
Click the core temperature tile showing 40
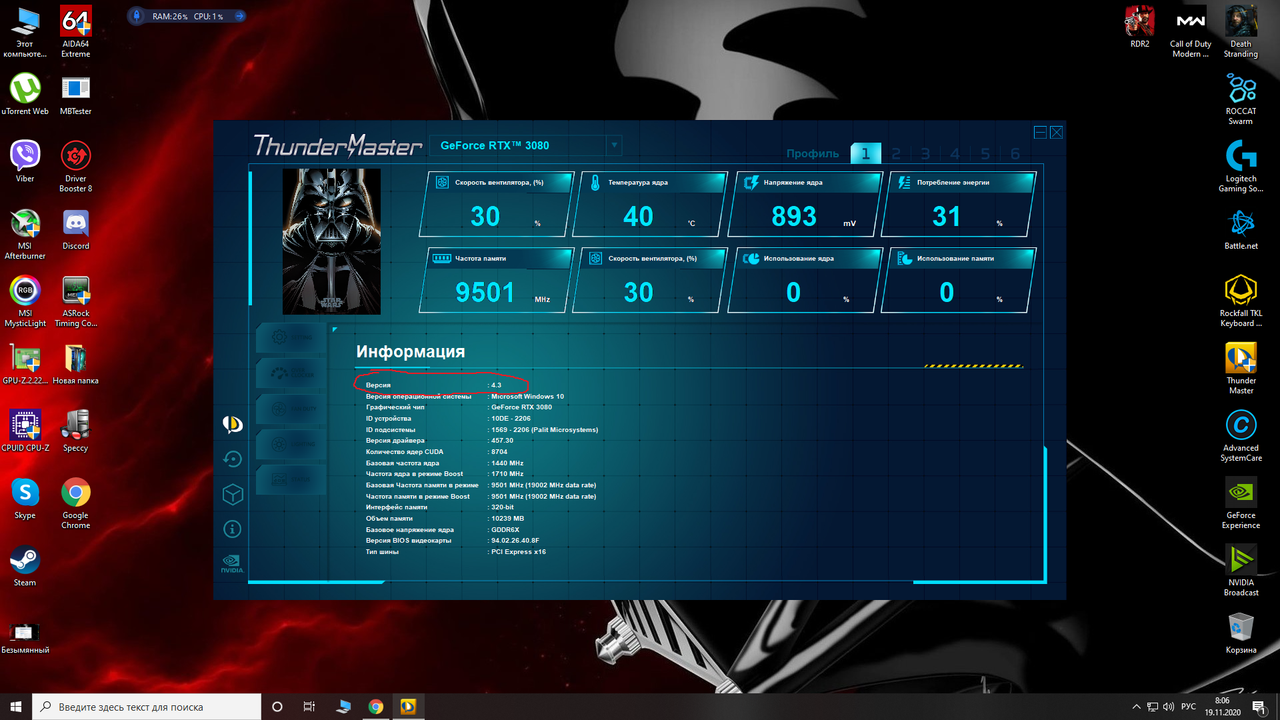[650, 204]
